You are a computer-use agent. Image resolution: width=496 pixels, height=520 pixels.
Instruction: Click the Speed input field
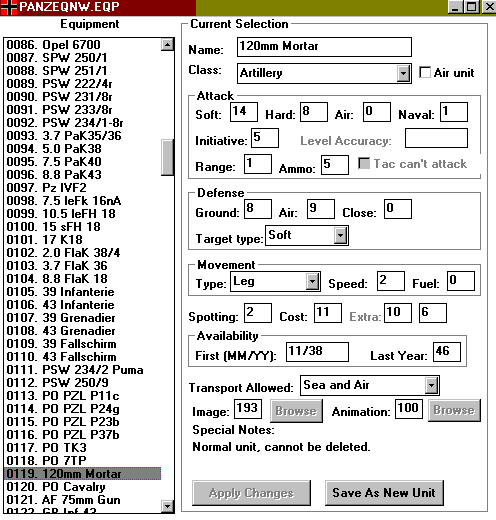tap(391, 281)
